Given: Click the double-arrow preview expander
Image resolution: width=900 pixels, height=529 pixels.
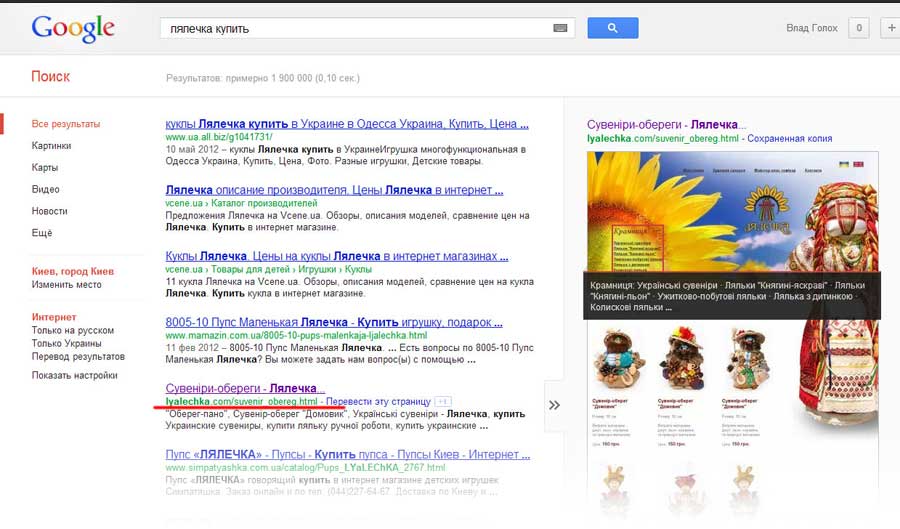Looking at the screenshot, I should tap(554, 405).
